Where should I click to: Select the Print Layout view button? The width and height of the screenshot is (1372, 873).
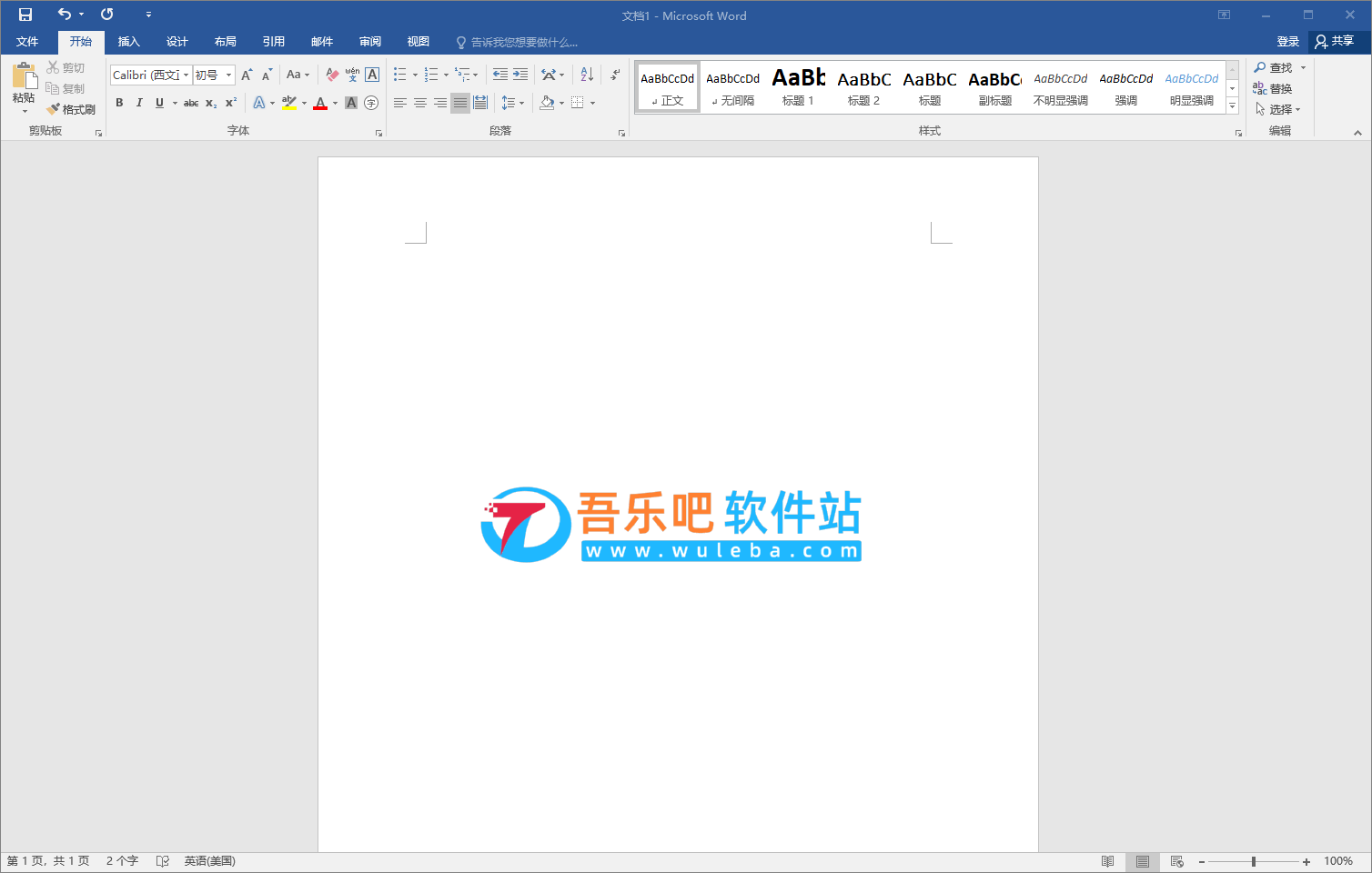[x=1142, y=861]
